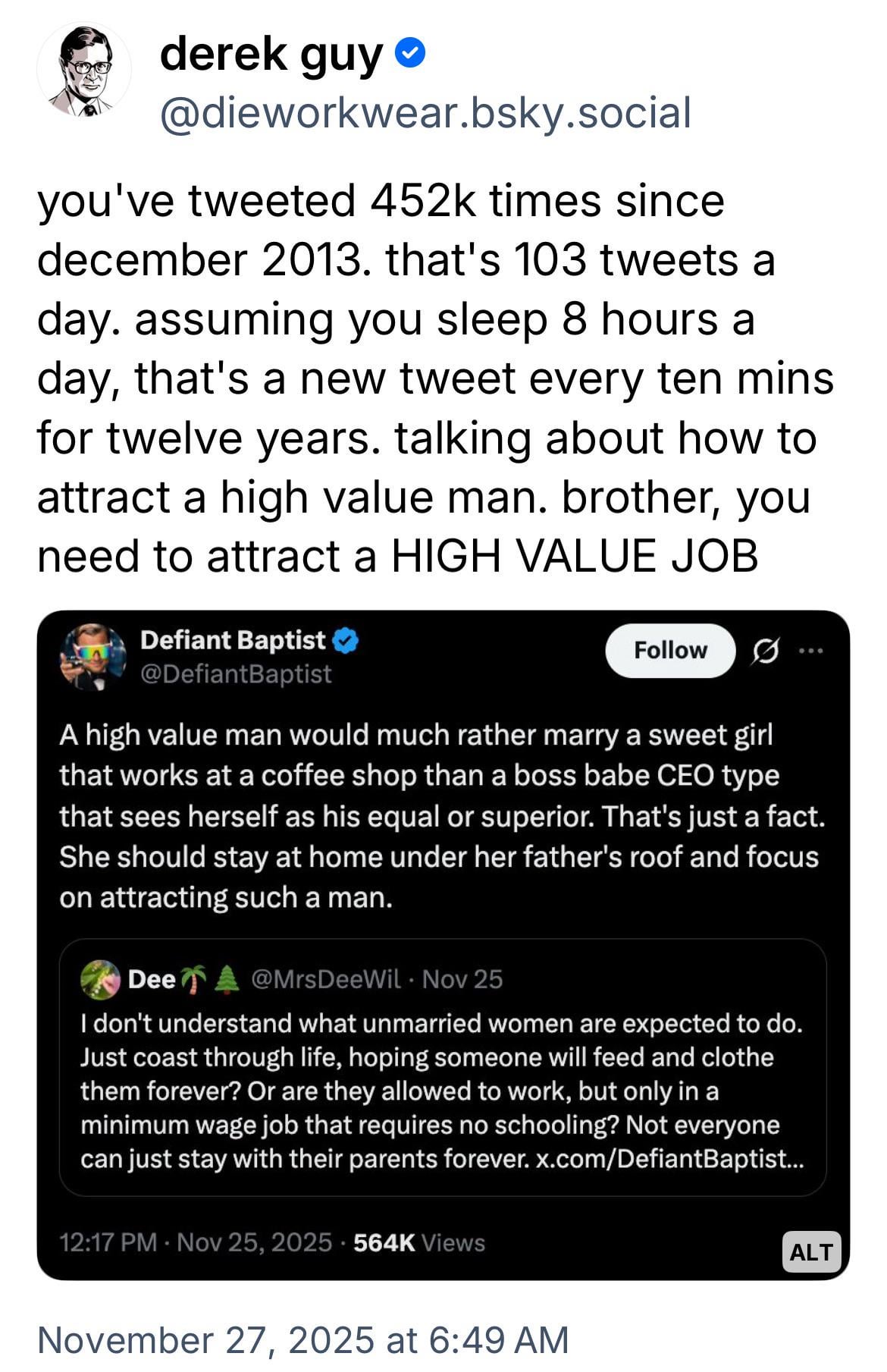The image size is (887, 1372).
Task: Click the ALT badge on the image
Action: 810,1251
